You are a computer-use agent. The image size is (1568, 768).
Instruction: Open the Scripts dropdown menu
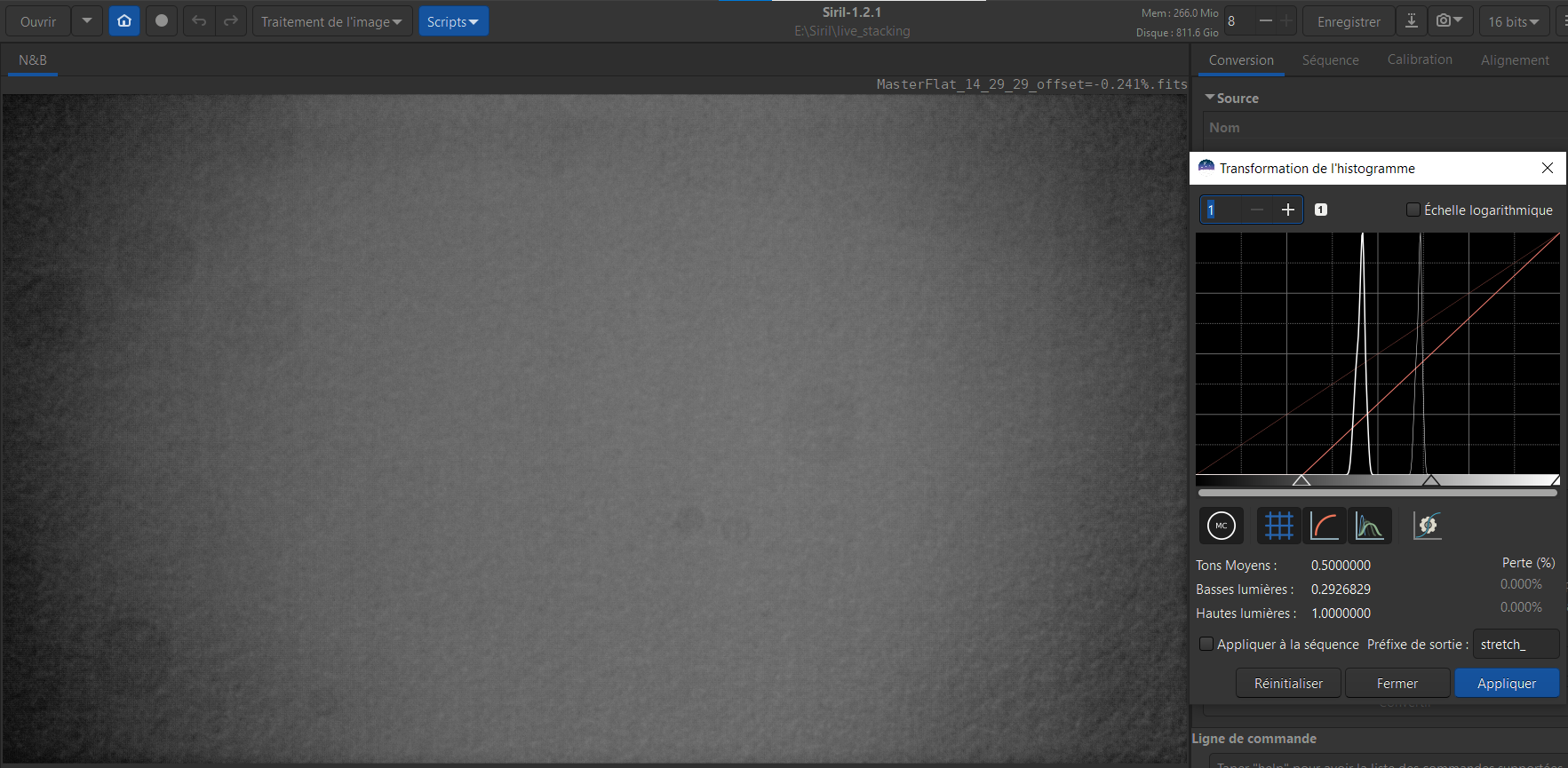click(453, 21)
